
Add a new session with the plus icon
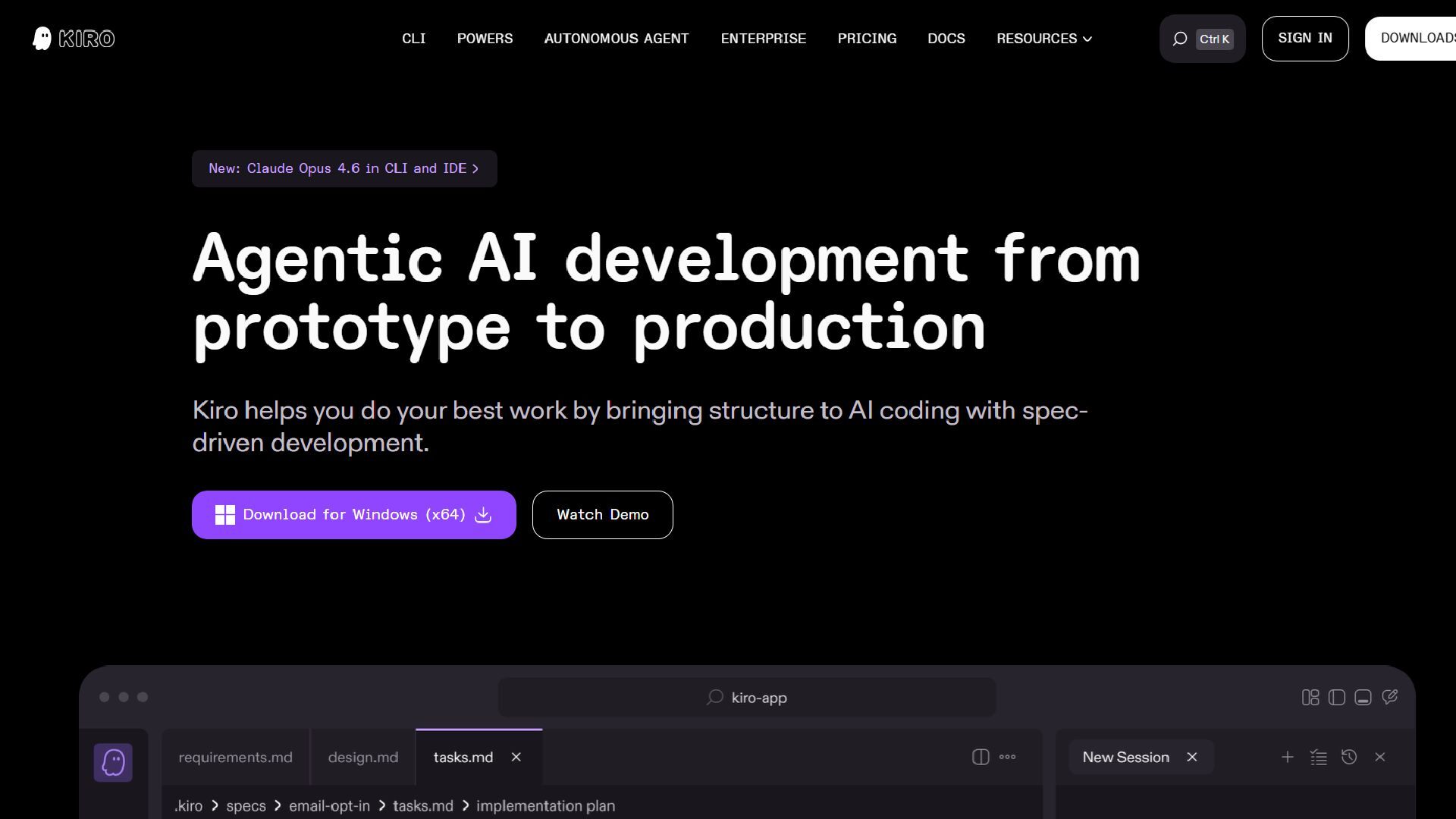point(1287,757)
